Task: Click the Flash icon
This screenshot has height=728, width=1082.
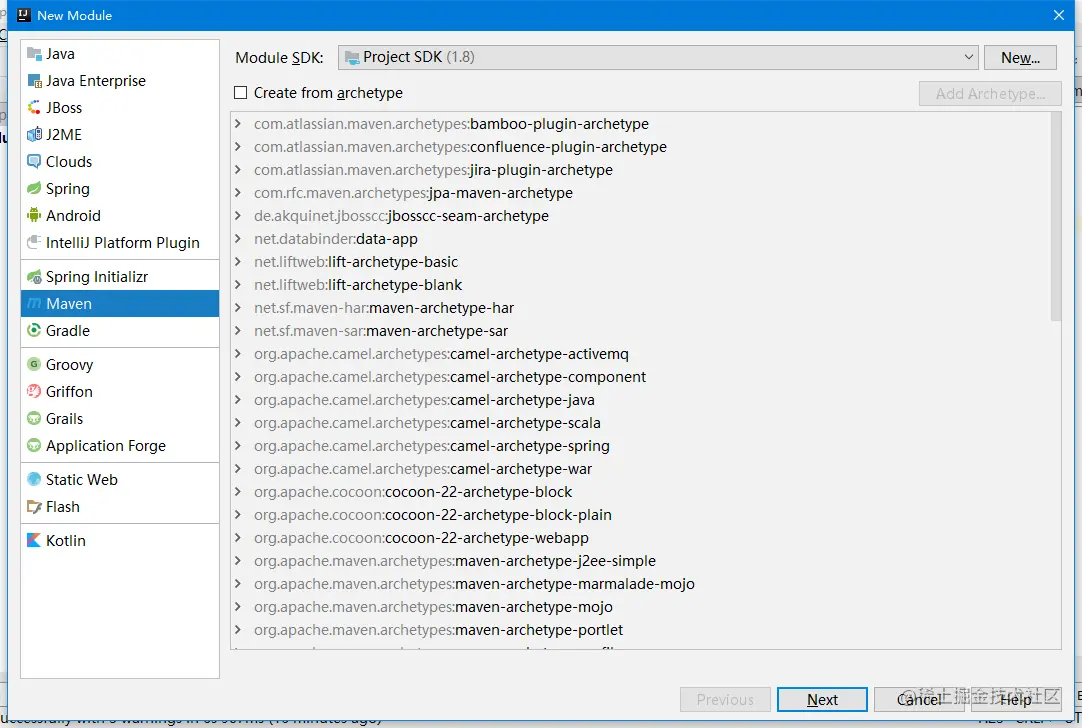Action: [34, 506]
